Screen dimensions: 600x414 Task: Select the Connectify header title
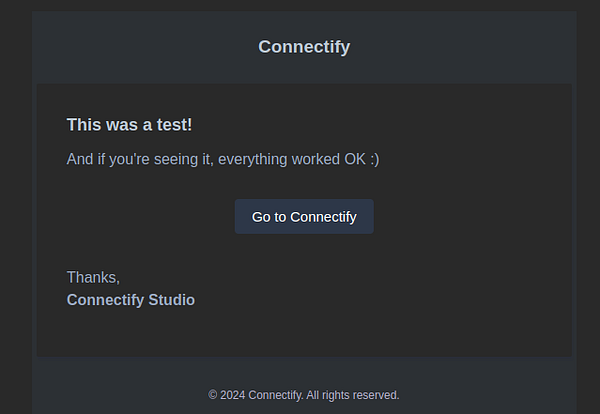click(x=304, y=47)
